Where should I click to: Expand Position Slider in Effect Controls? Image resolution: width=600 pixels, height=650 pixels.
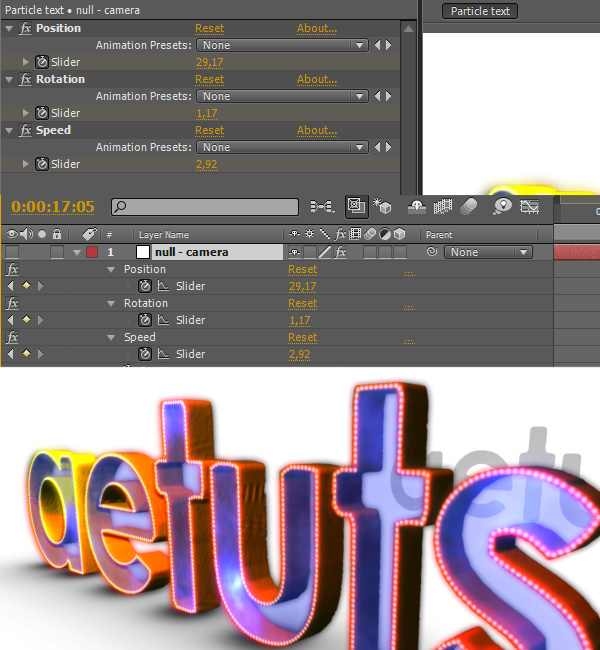25,62
